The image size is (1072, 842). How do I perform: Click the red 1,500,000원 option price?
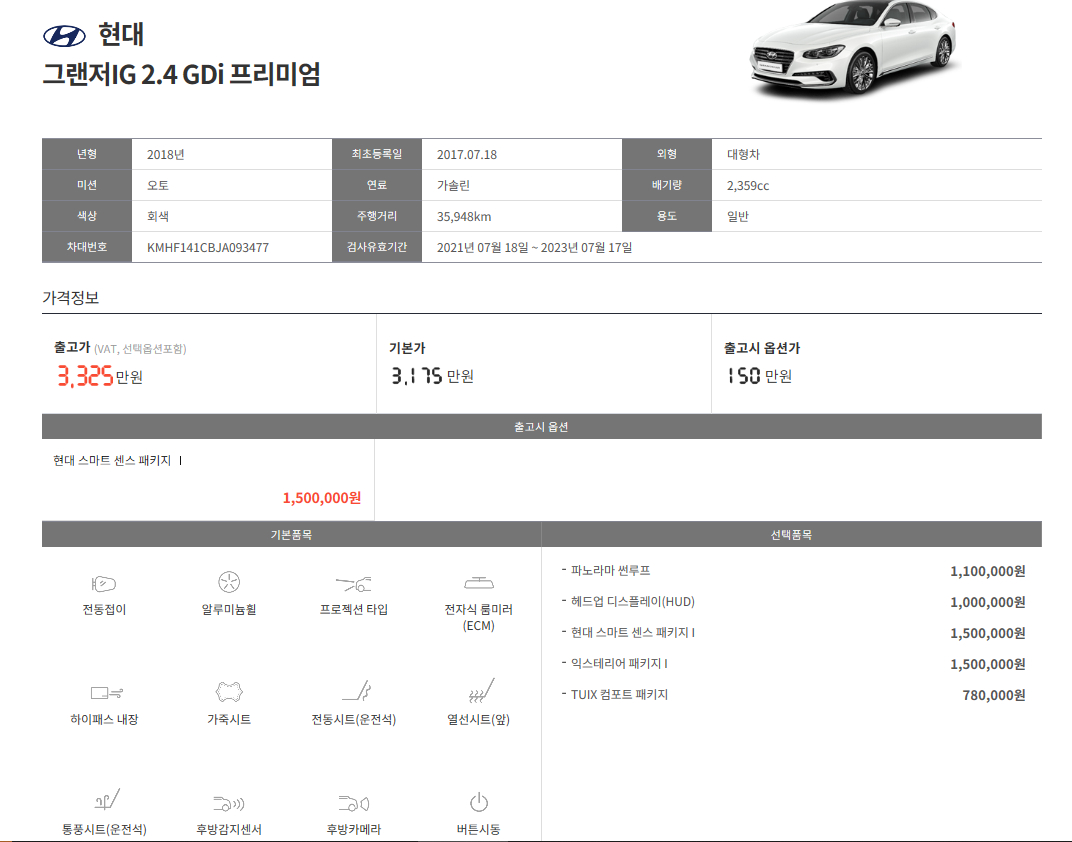pos(322,498)
